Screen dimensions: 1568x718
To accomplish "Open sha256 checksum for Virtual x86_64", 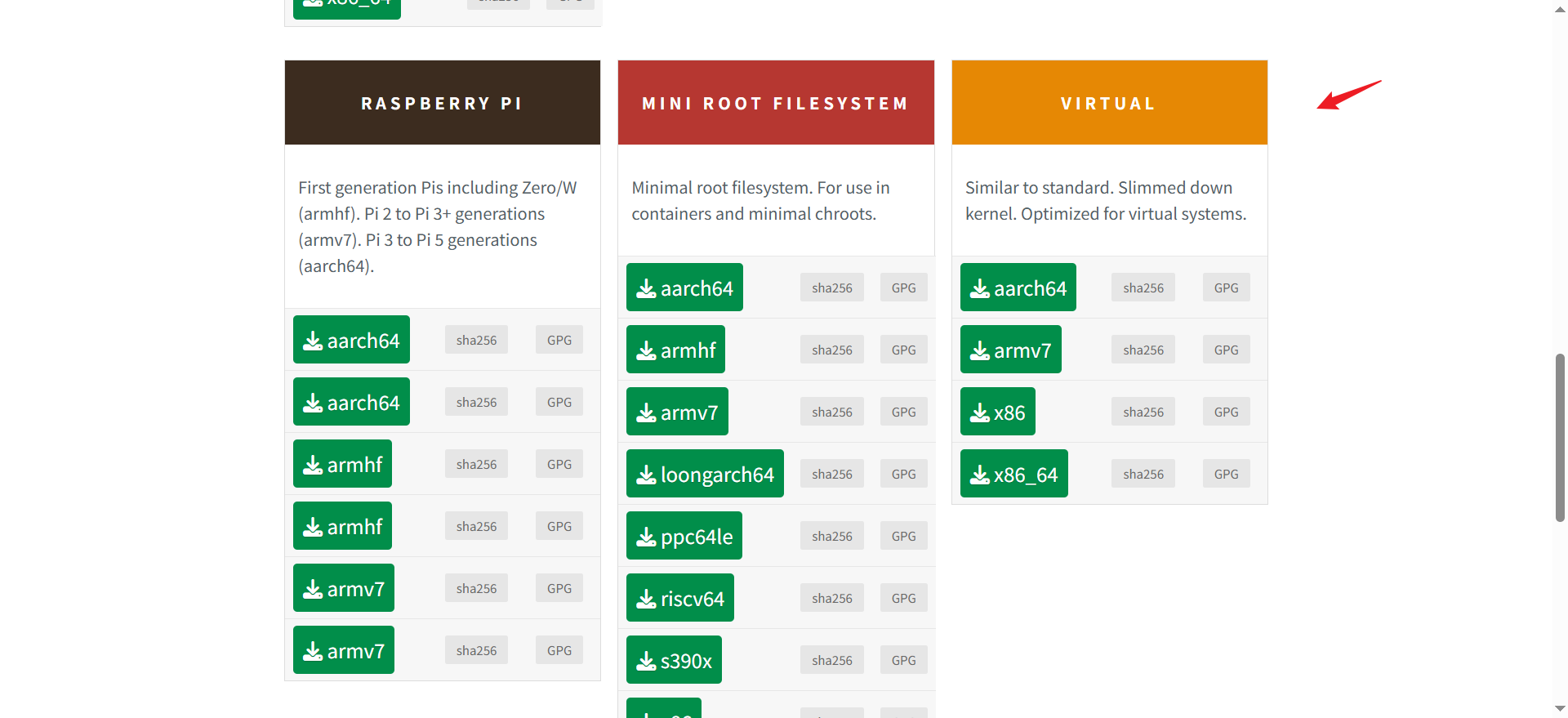I will (1143, 474).
